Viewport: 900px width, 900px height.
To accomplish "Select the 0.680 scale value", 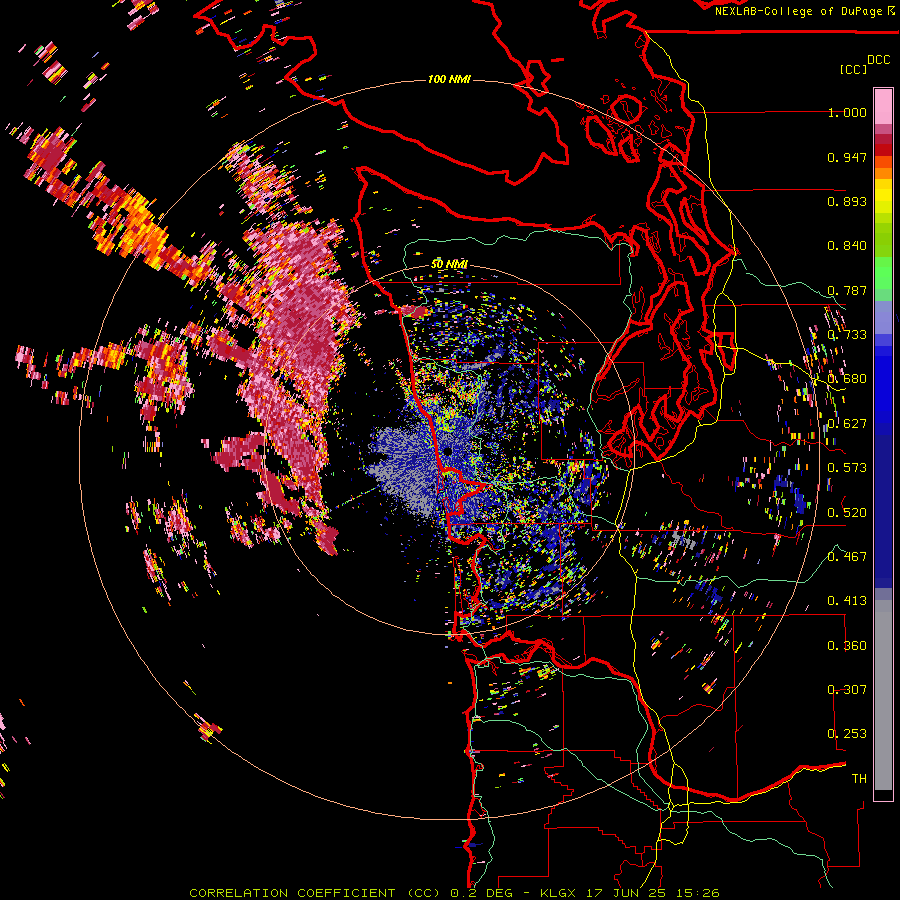I will 847,379.
